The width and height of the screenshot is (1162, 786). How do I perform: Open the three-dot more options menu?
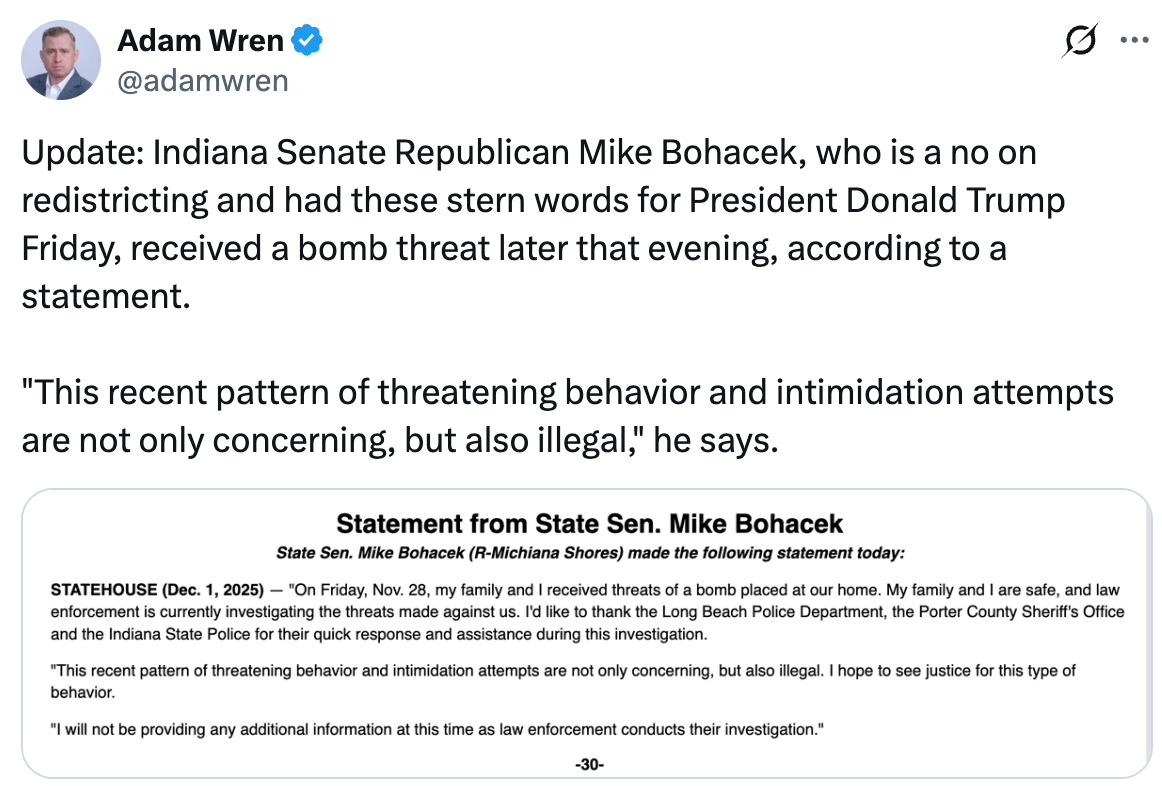[1135, 42]
